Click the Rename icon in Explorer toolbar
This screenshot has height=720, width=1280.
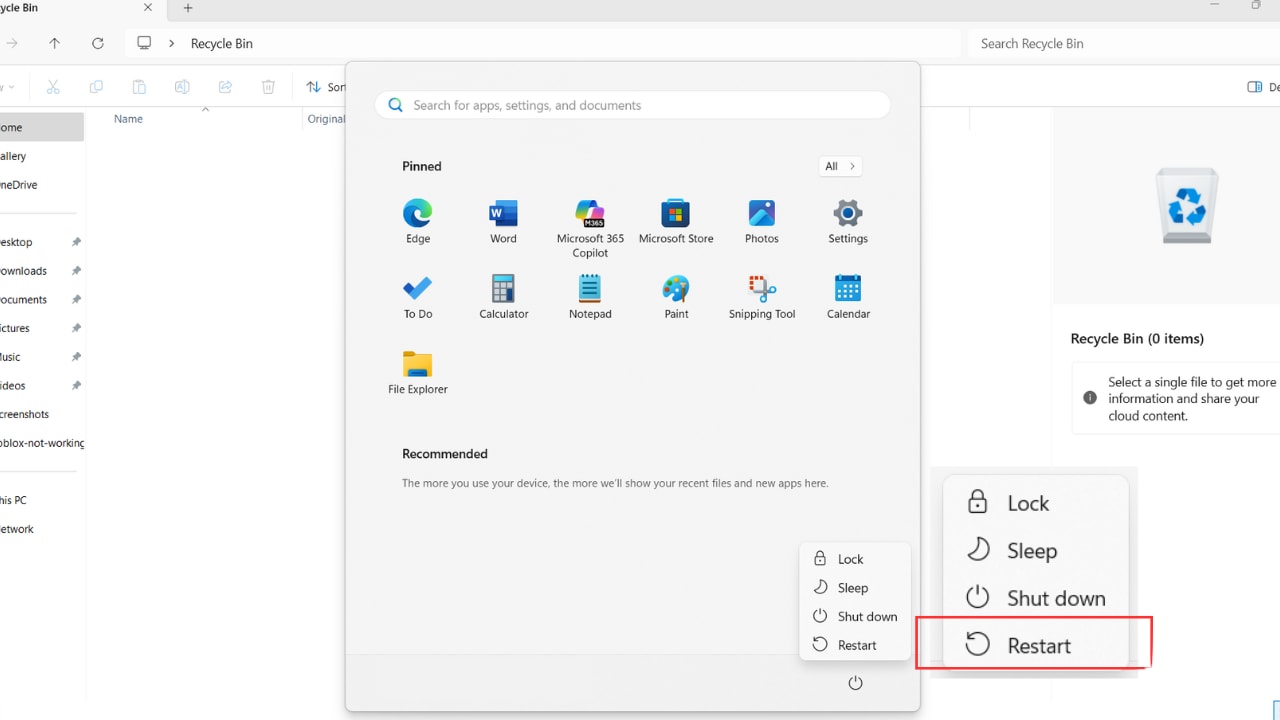click(182, 87)
